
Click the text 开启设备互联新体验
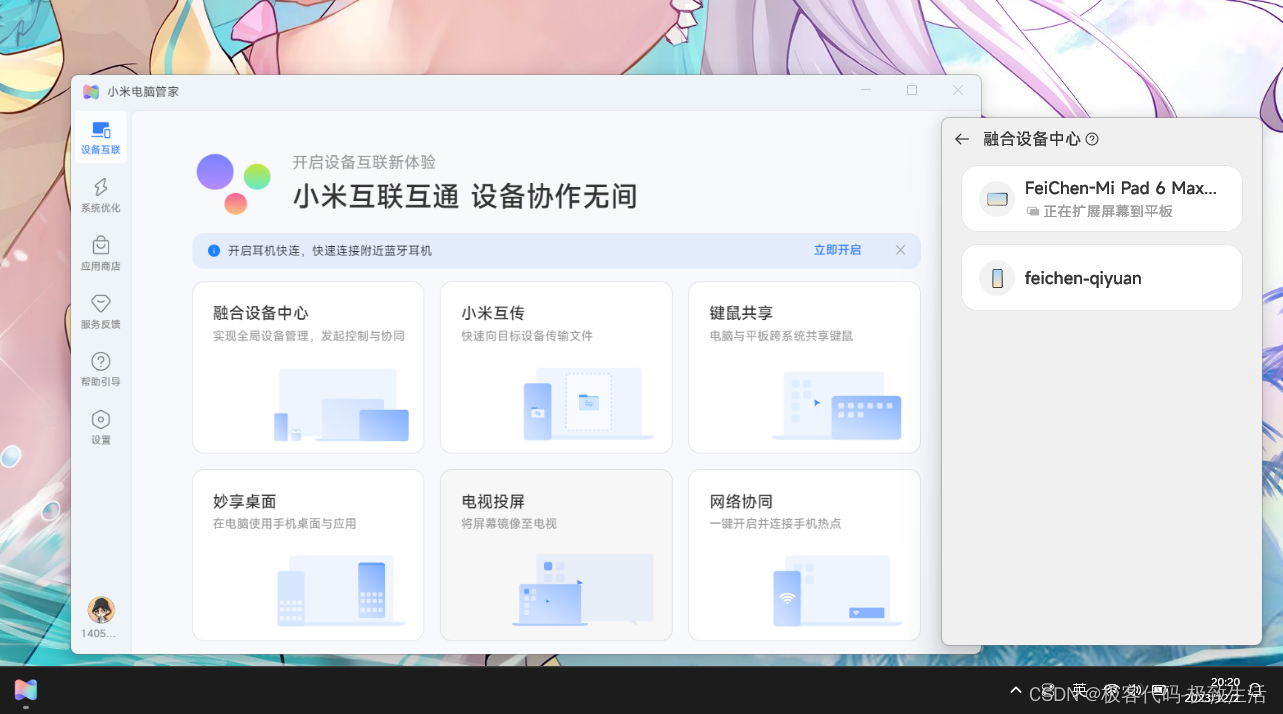tap(364, 162)
